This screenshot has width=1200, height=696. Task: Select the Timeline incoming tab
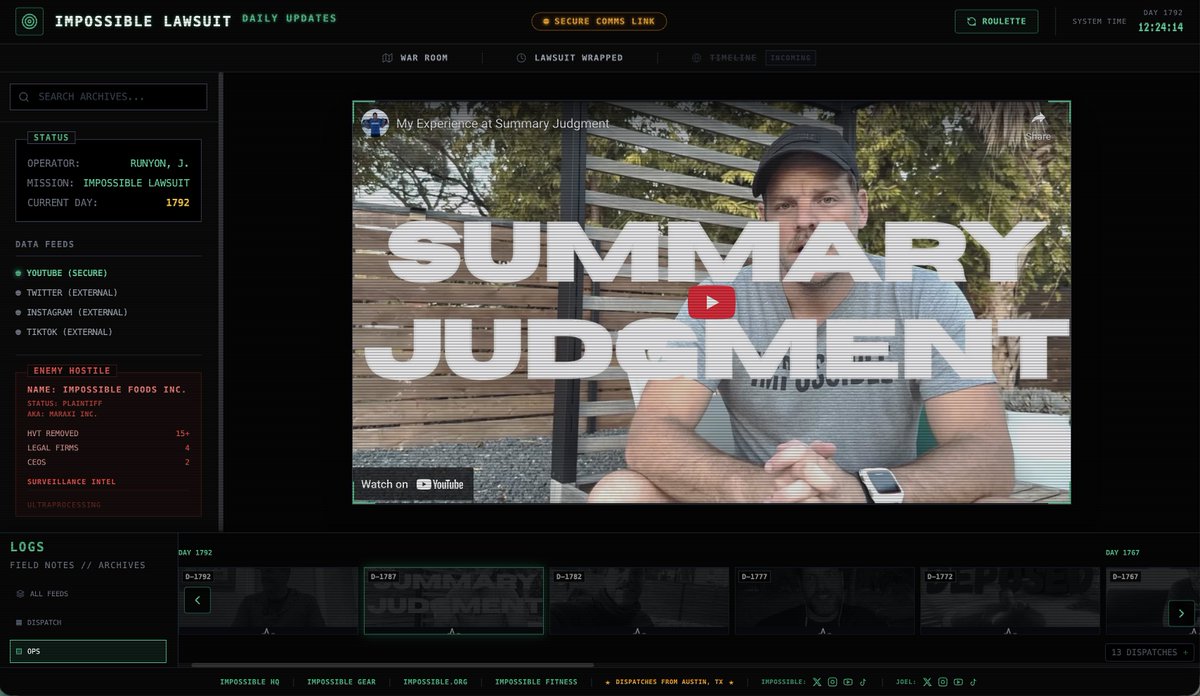(x=753, y=58)
